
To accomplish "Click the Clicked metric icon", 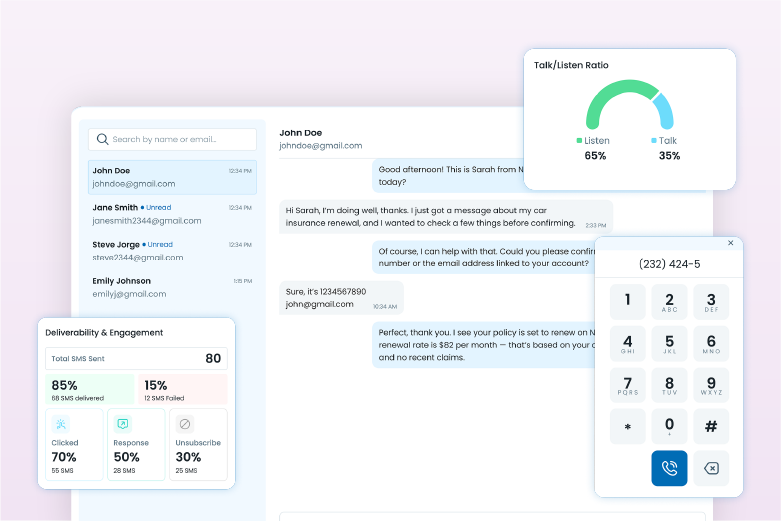I will click(61, 424).
